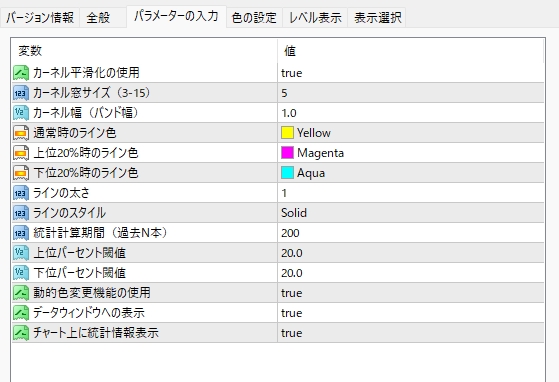This screenshot has width=559, height=382.
Task: Toggle the true value of カーネル平滑化の使用
Action: coord(411,73)
